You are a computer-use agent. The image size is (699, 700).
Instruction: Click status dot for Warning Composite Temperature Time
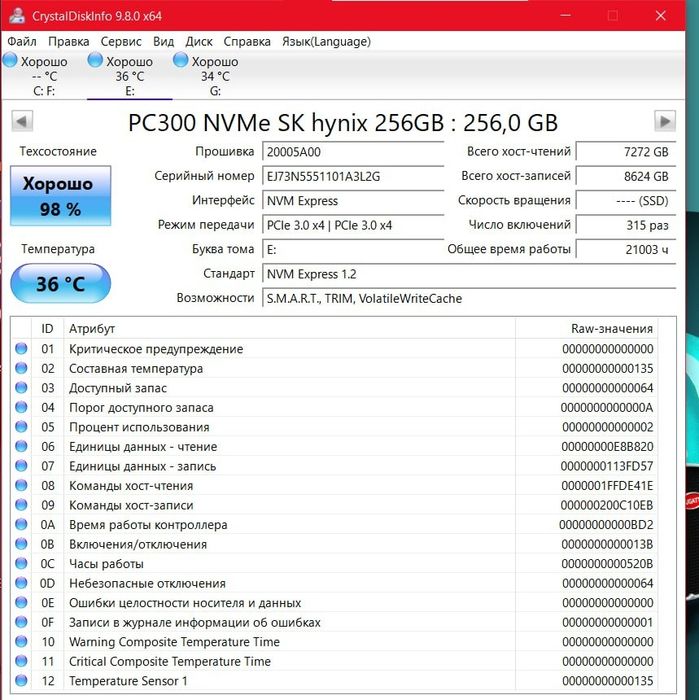point(21,642)
